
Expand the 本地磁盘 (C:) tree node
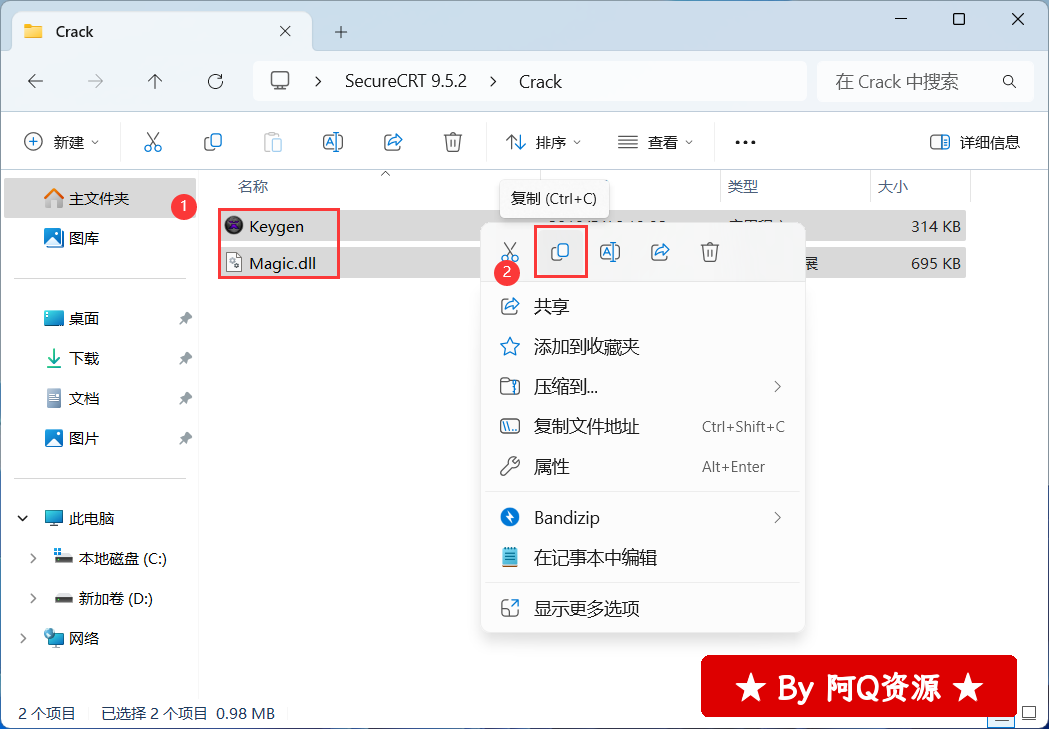[33, 558]
